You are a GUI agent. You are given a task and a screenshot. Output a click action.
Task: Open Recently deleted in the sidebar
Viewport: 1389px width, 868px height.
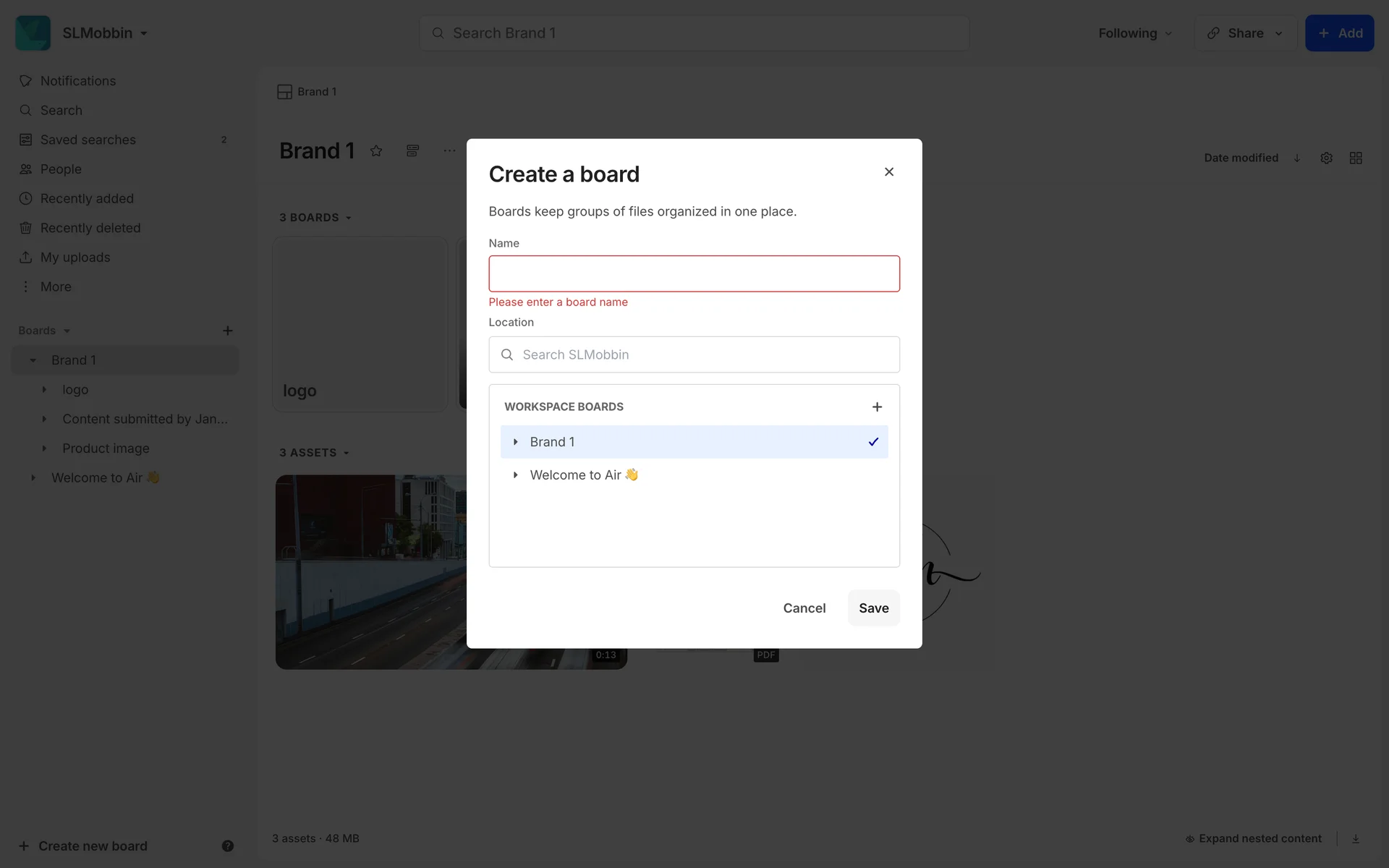click(90, 228)
